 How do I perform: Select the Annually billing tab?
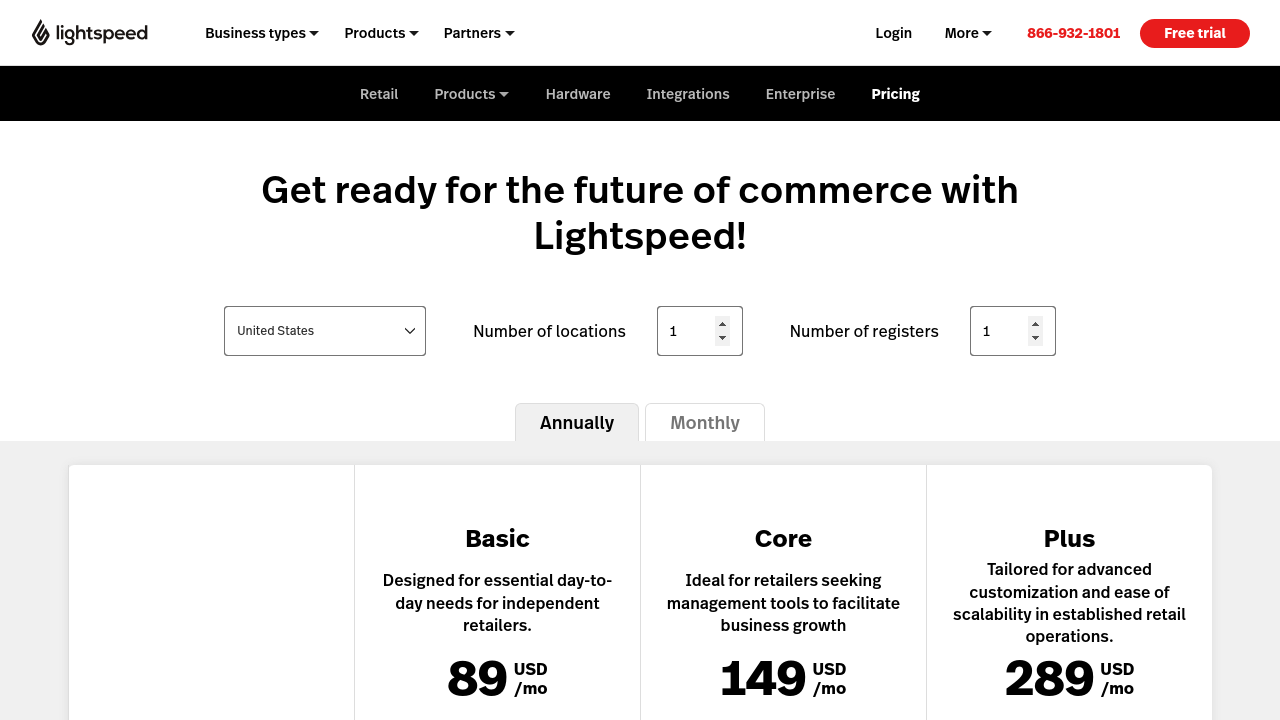pos(577,422)
